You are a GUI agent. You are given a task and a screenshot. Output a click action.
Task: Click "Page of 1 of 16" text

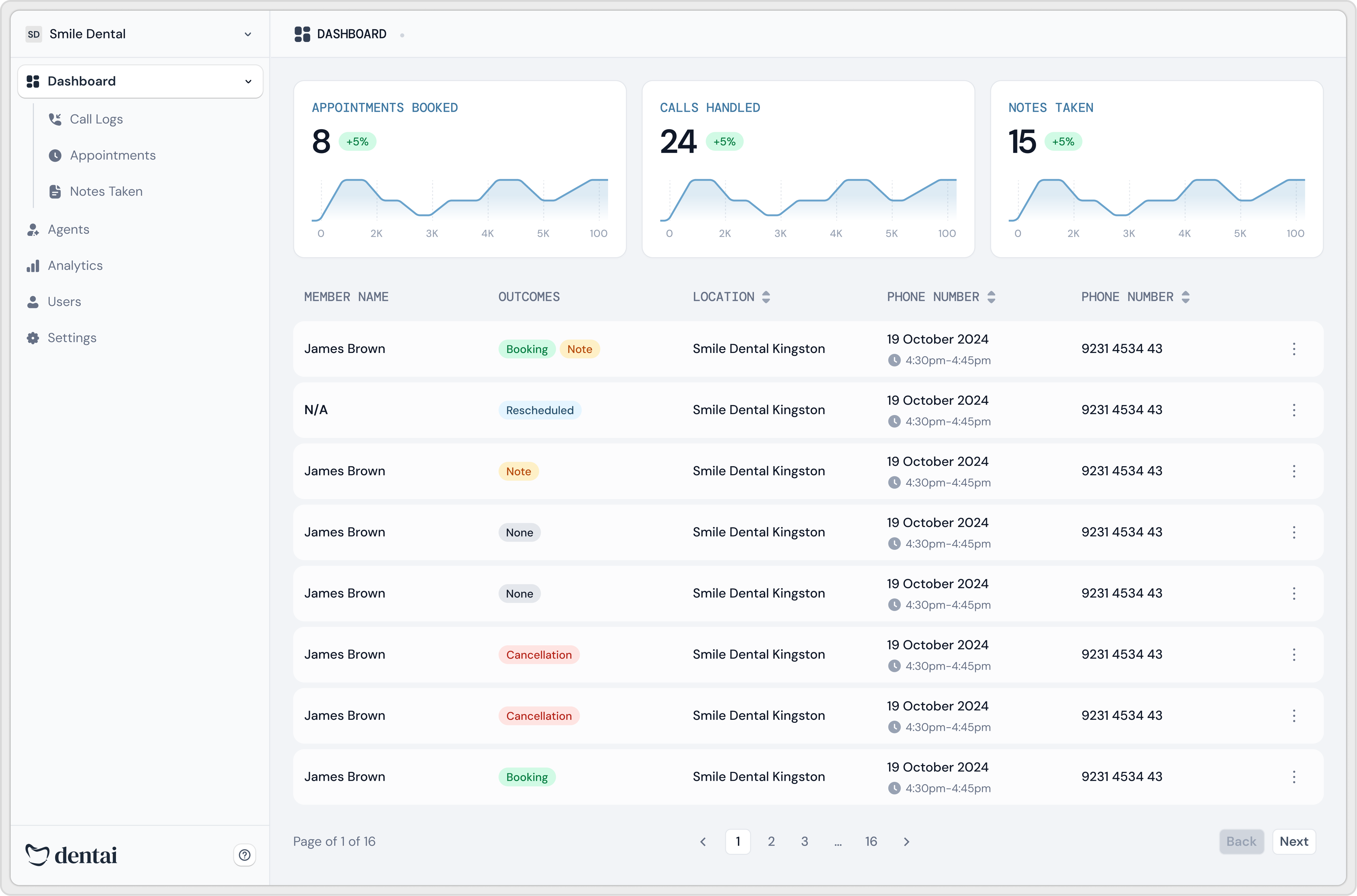click(335, 842)
